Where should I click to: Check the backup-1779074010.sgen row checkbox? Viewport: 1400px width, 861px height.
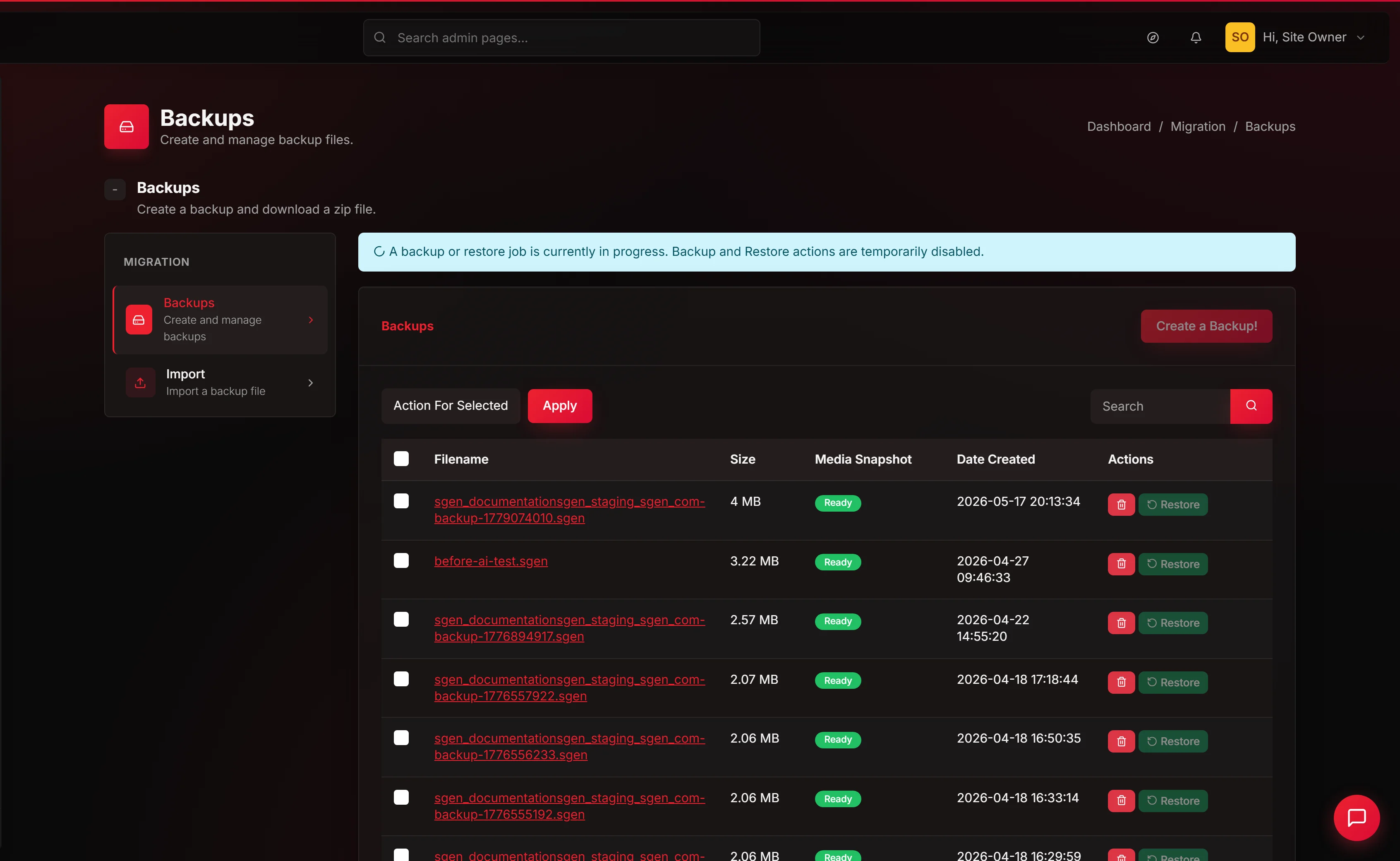(401, 501)
